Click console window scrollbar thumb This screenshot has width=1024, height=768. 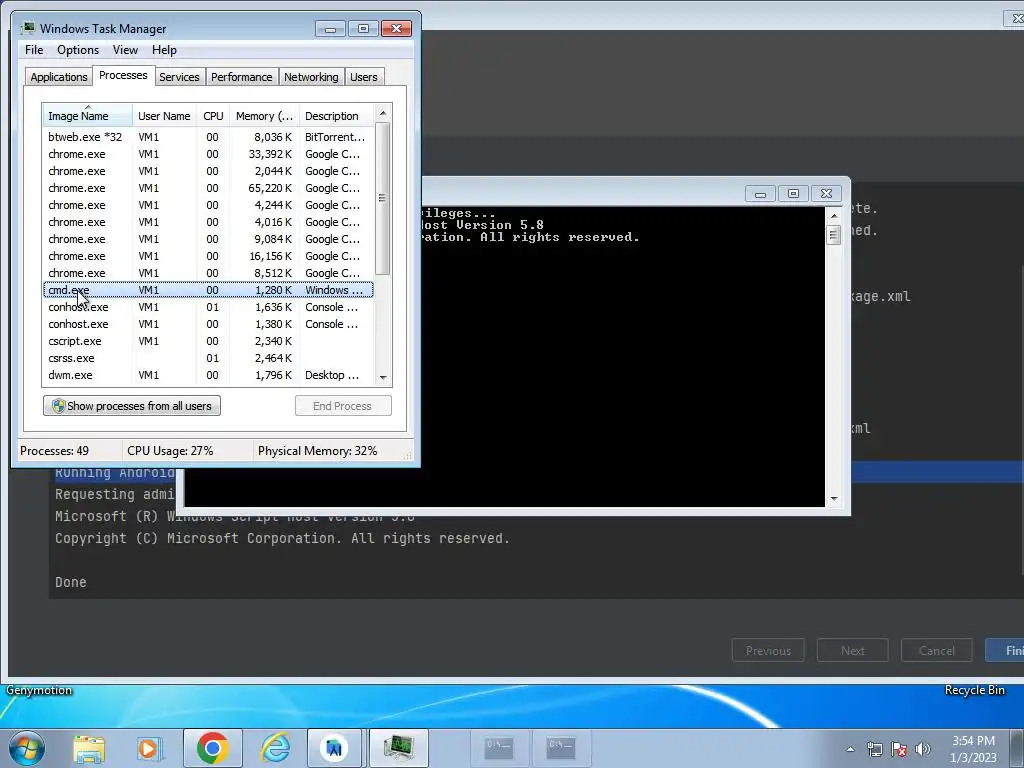[833, 234]
